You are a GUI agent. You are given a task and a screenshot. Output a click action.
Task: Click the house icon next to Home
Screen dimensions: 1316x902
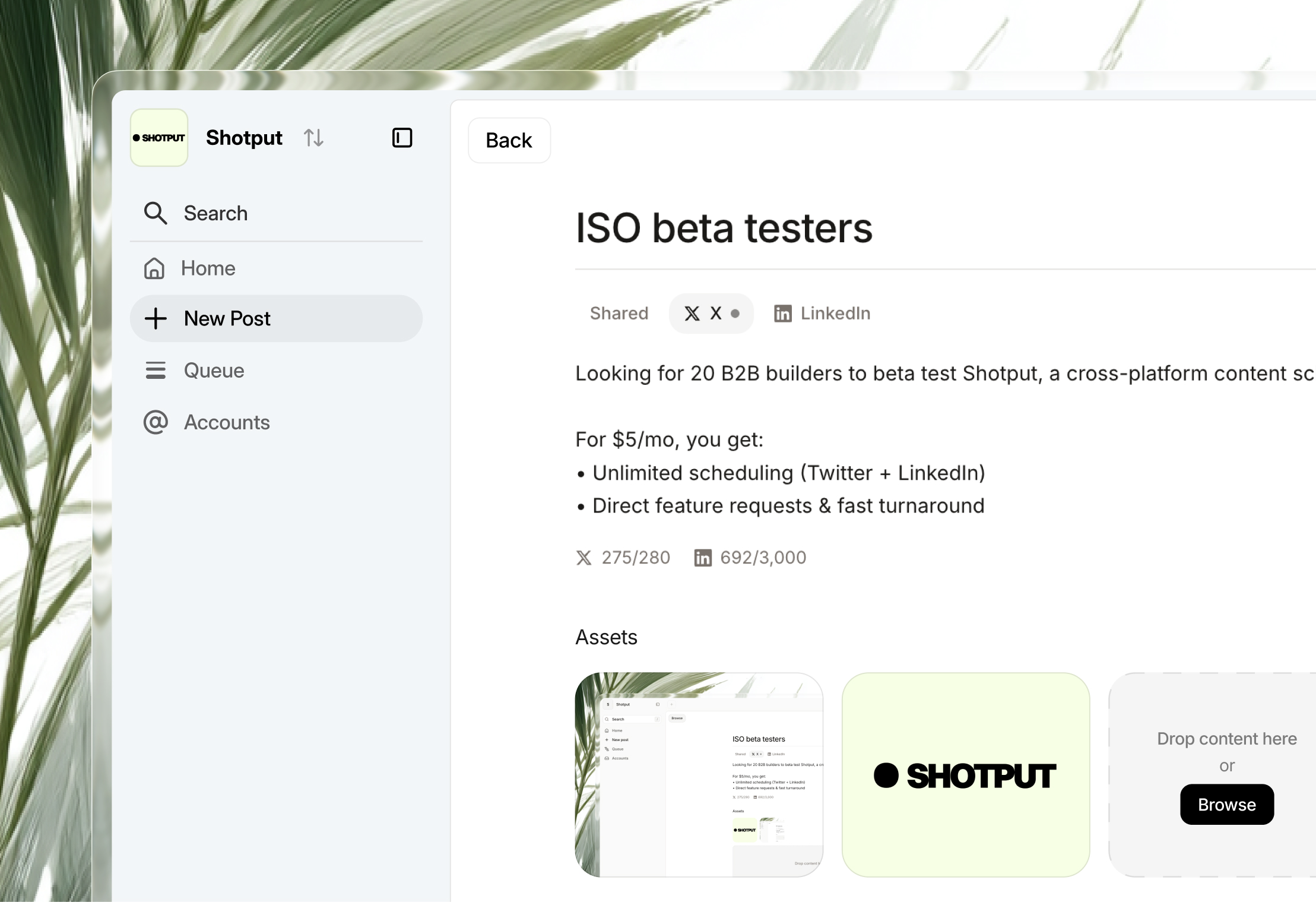click(154, 268)
